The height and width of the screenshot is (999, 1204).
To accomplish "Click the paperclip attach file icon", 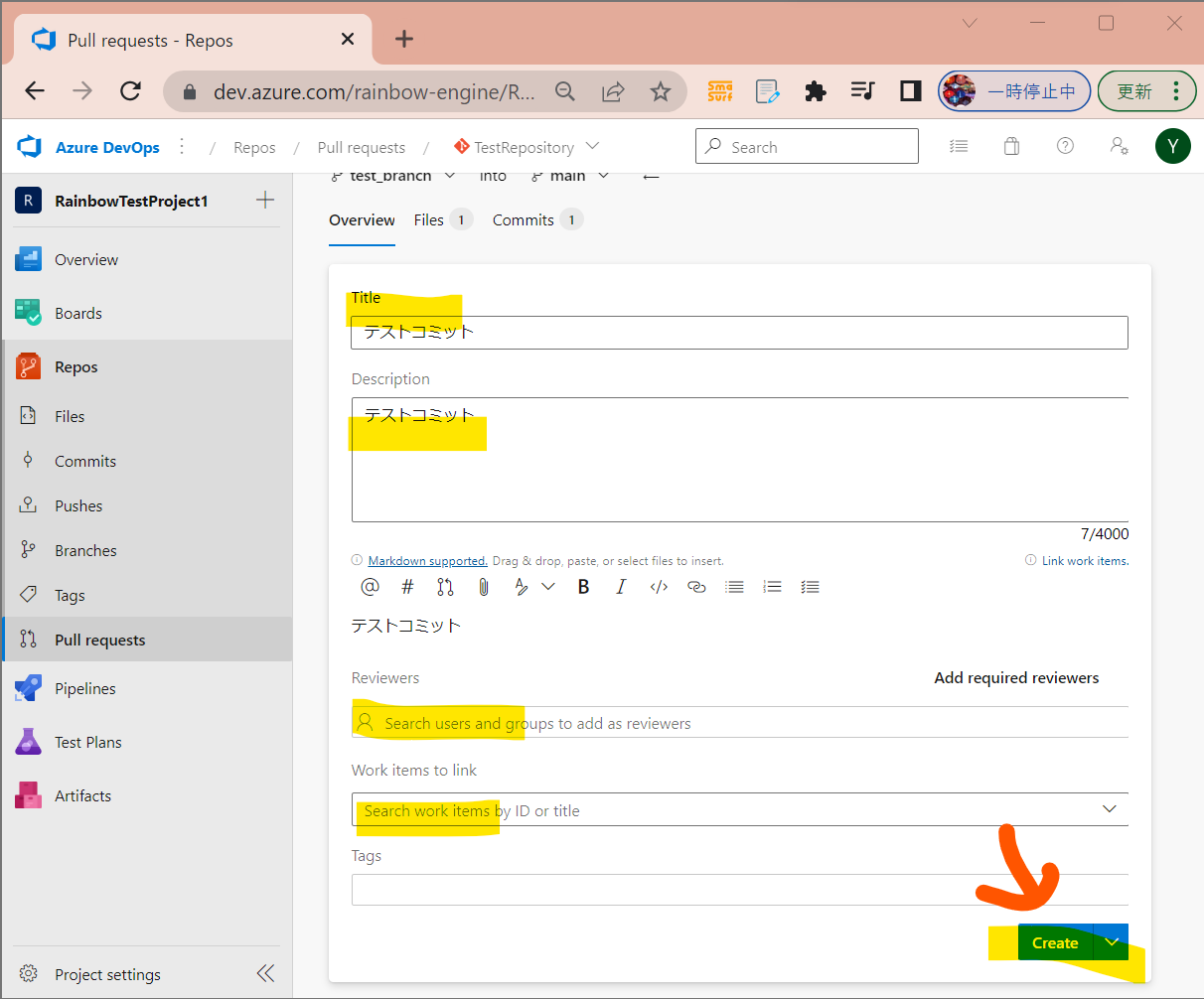I will pos(484,587).
